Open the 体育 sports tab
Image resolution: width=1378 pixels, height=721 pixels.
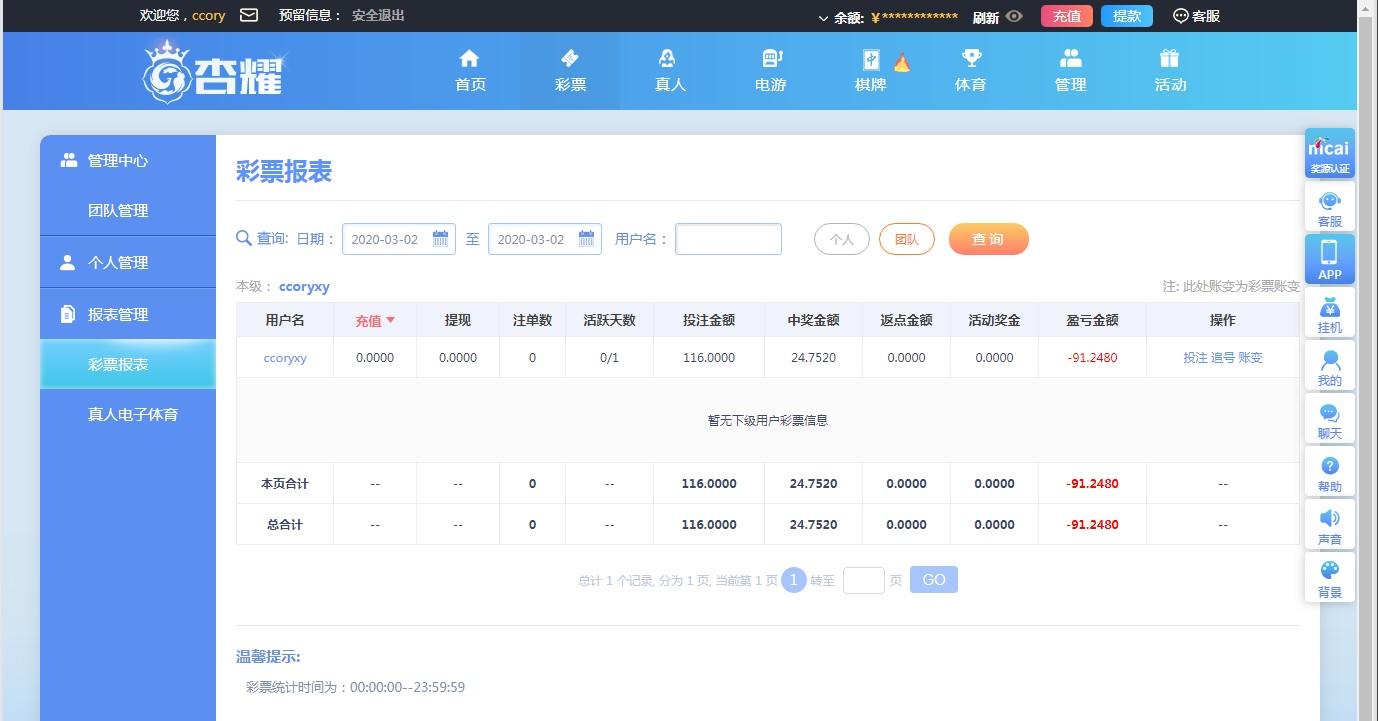pos(971,71)
